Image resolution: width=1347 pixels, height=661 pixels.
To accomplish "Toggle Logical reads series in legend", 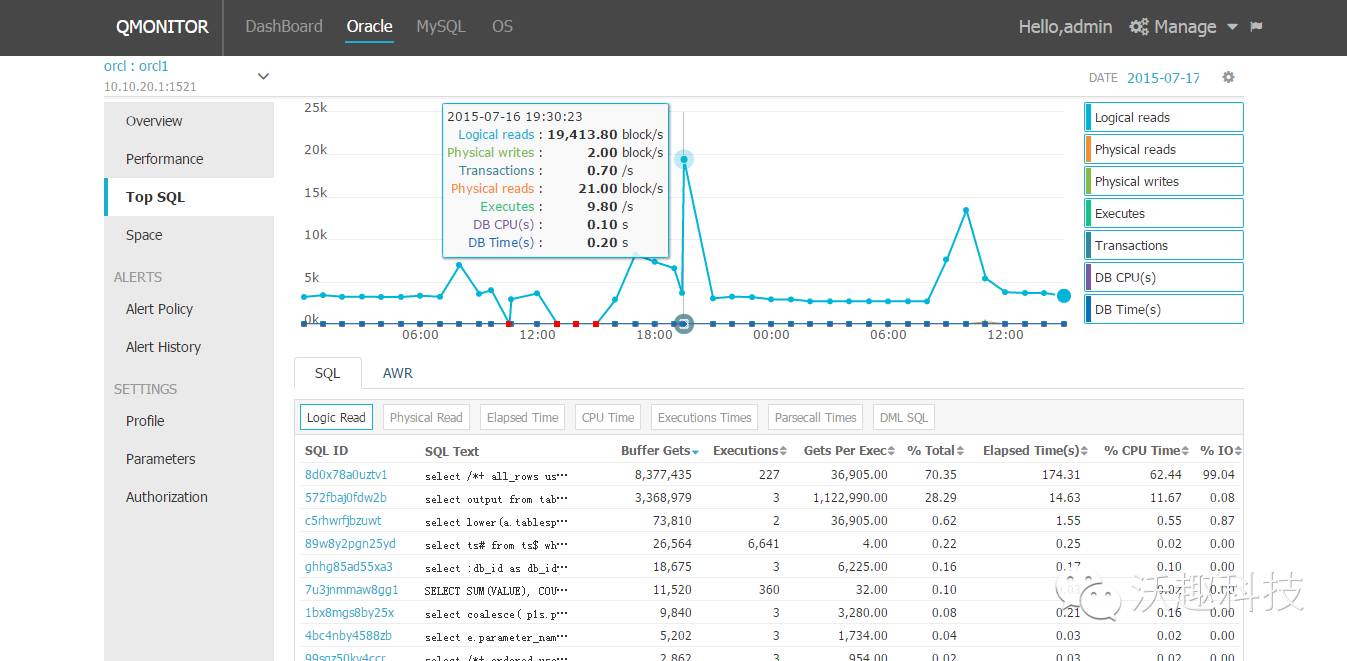I will pyautogui.click(x=1164, y=117).
